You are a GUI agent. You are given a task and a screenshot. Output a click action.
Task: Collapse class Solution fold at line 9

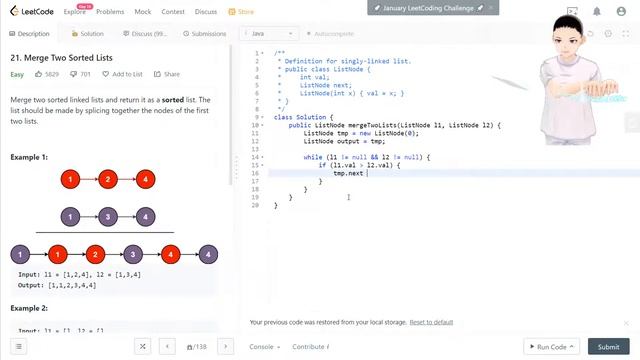coord(262,117)
